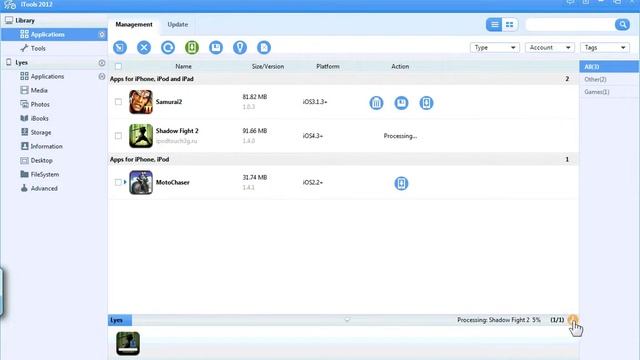The width and height of the screenshot is (640, 360).
Task: Select the Other(2) category filter
Action: click(609, 79)
